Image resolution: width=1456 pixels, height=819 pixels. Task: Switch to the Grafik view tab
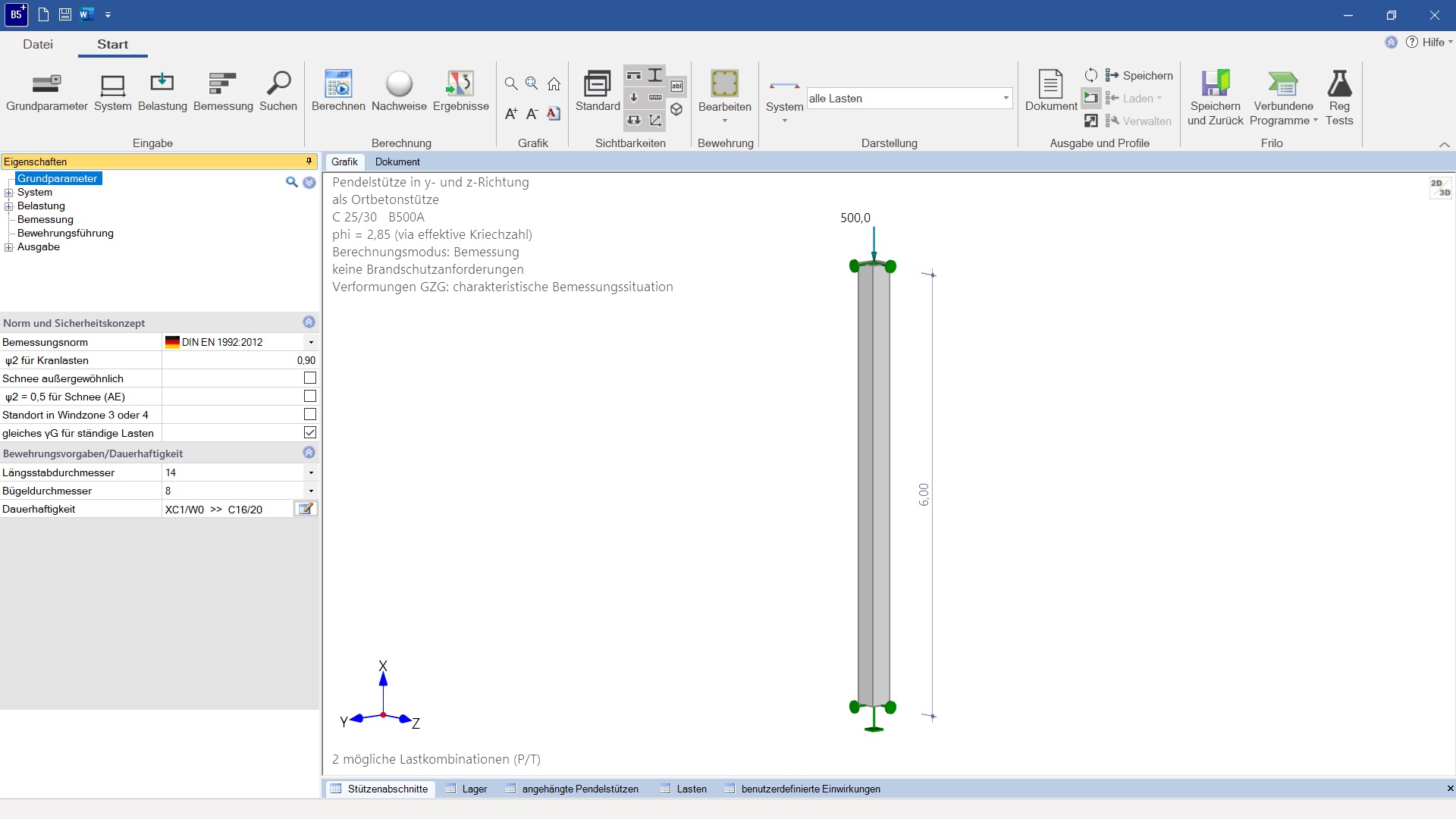[344, 162]
